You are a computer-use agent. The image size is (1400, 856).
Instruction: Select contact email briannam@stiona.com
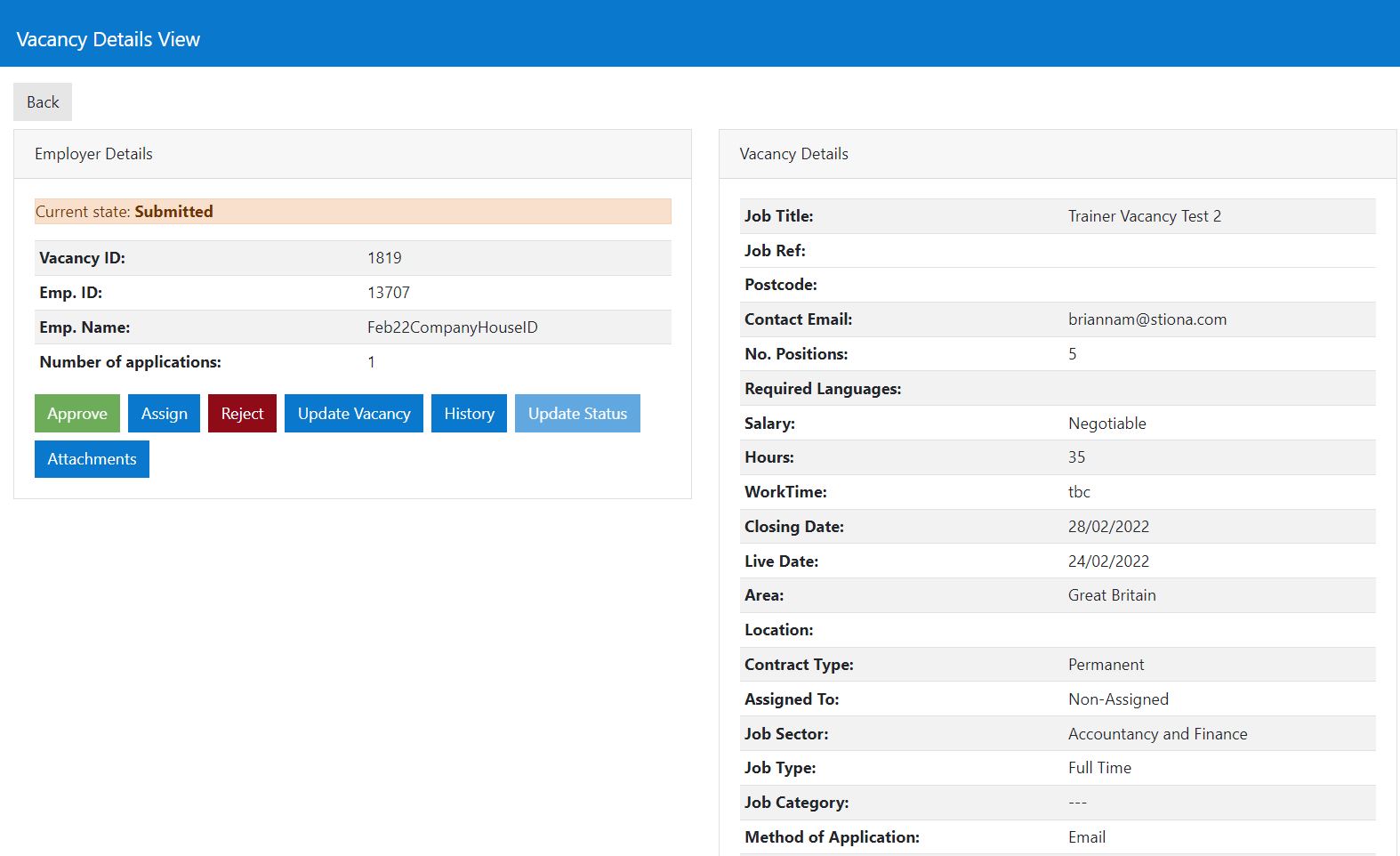(1147, 319)
